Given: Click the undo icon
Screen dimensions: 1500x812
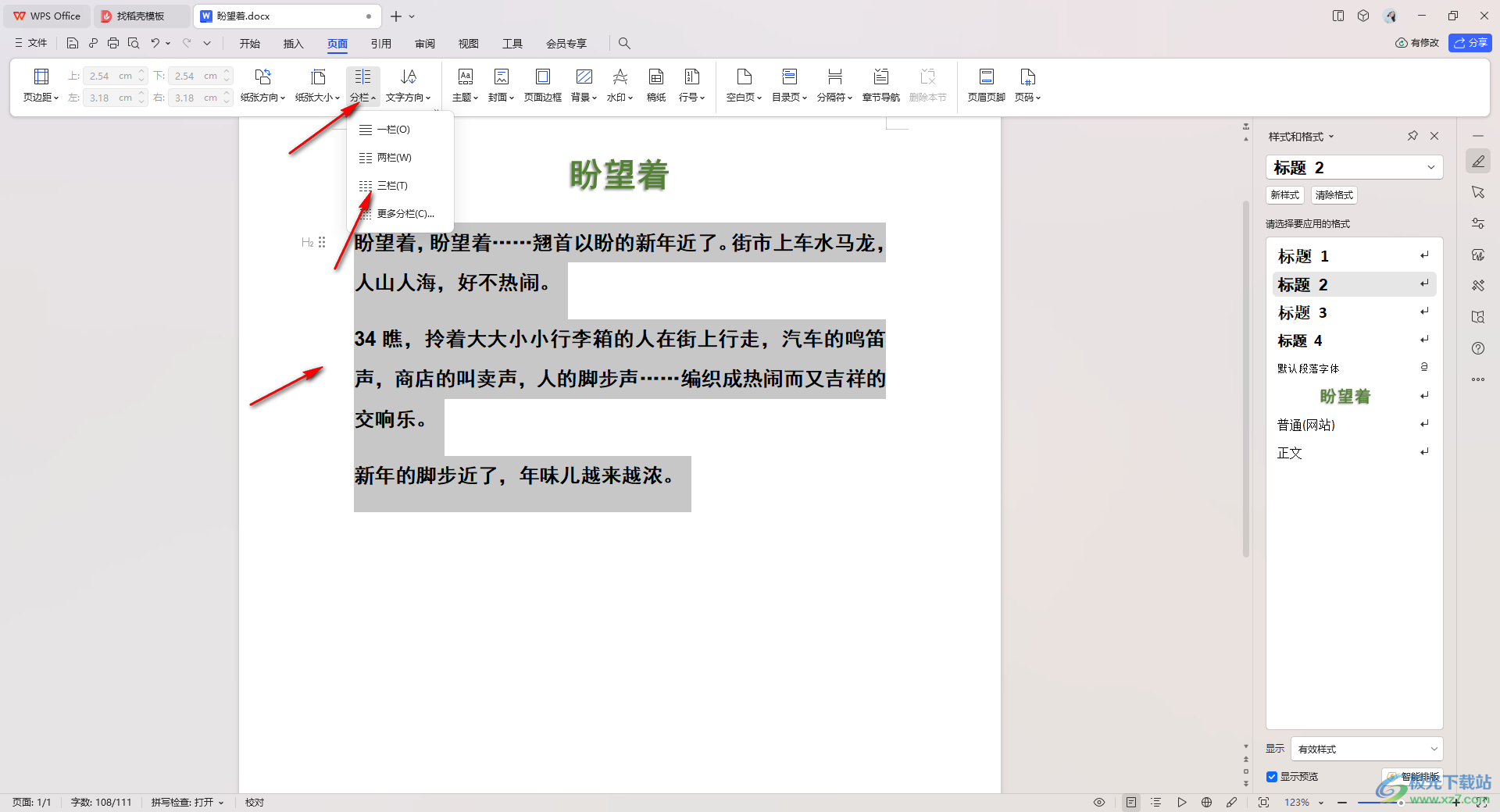Looking at the screenshot, I should pyautogui.click(x=155, y=43).
